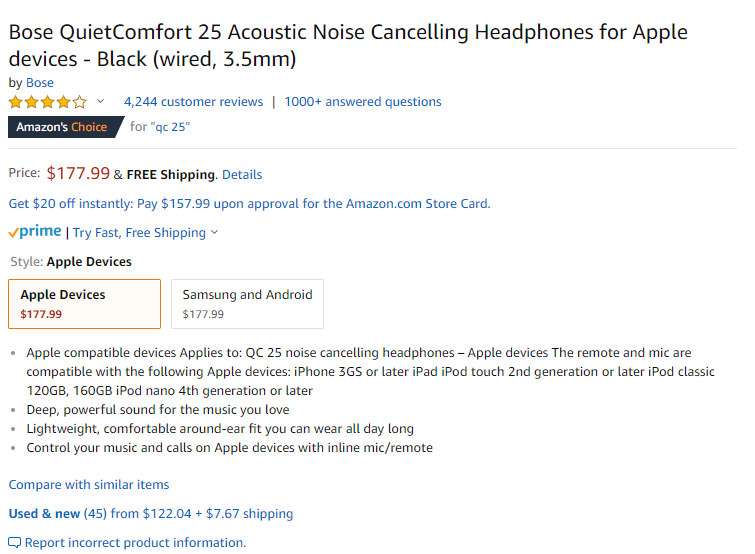Expand Try Fast, Free Shipping dropdown

145,233
